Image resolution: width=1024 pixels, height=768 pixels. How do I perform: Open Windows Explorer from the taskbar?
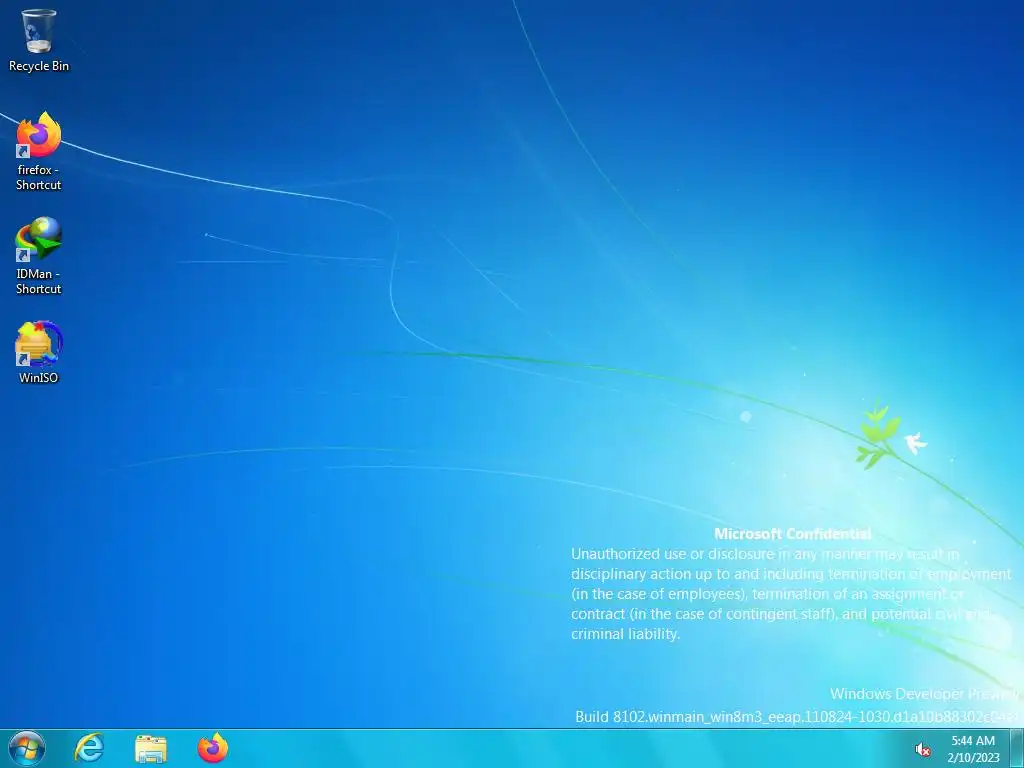tap(151, 748)
